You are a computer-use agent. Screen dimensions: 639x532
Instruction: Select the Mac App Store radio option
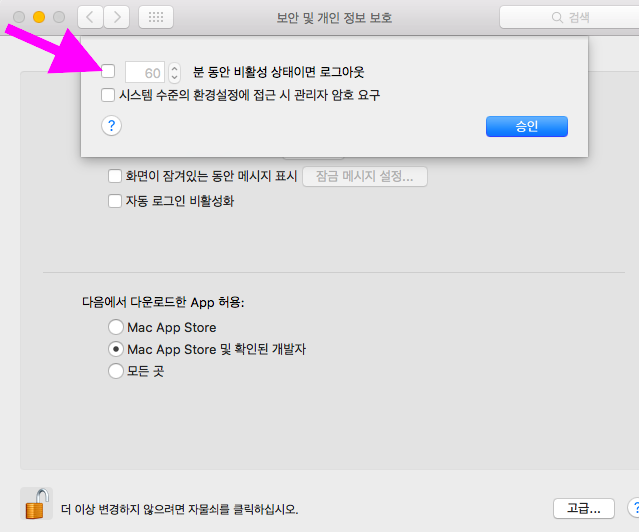point(116,327)
